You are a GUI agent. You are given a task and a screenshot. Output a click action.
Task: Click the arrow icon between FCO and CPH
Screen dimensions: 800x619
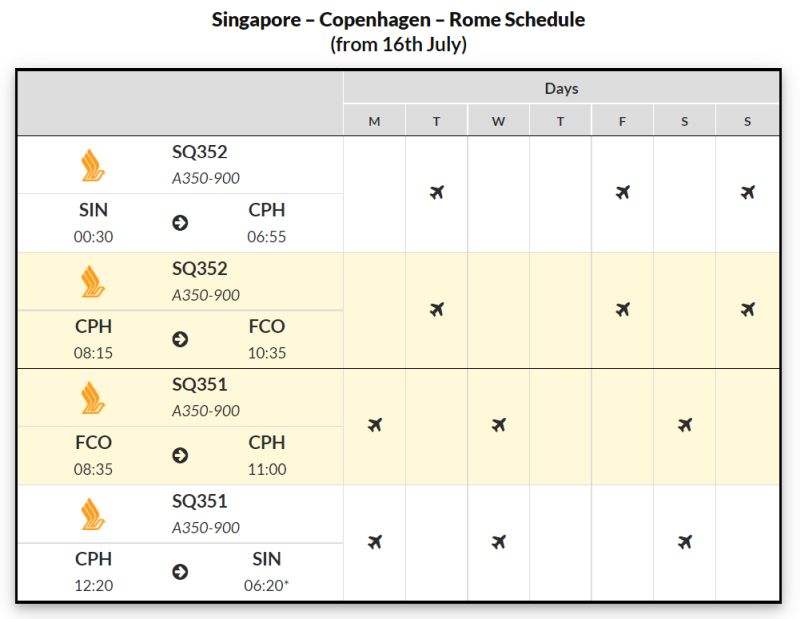[180, 456]
